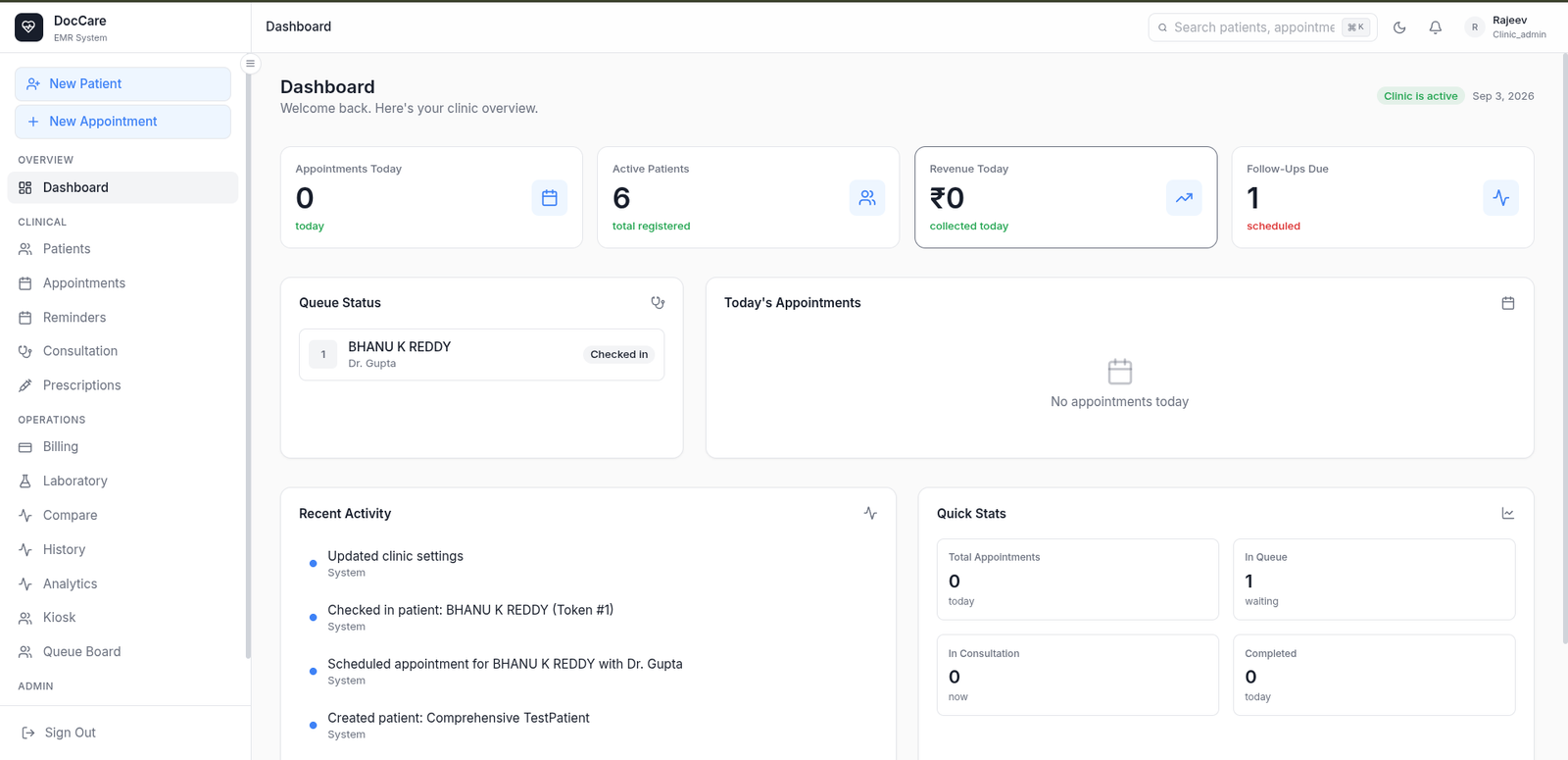Click the In Consultation quick stat tile

(1078, 676)
